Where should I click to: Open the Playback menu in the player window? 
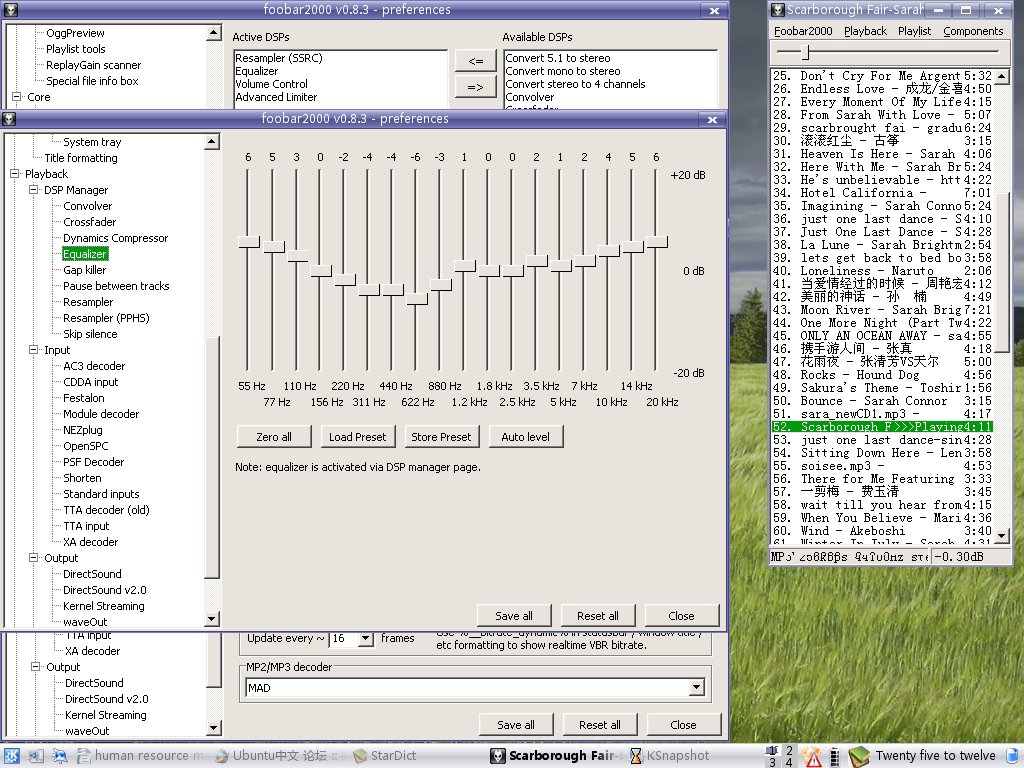(865, 31)
